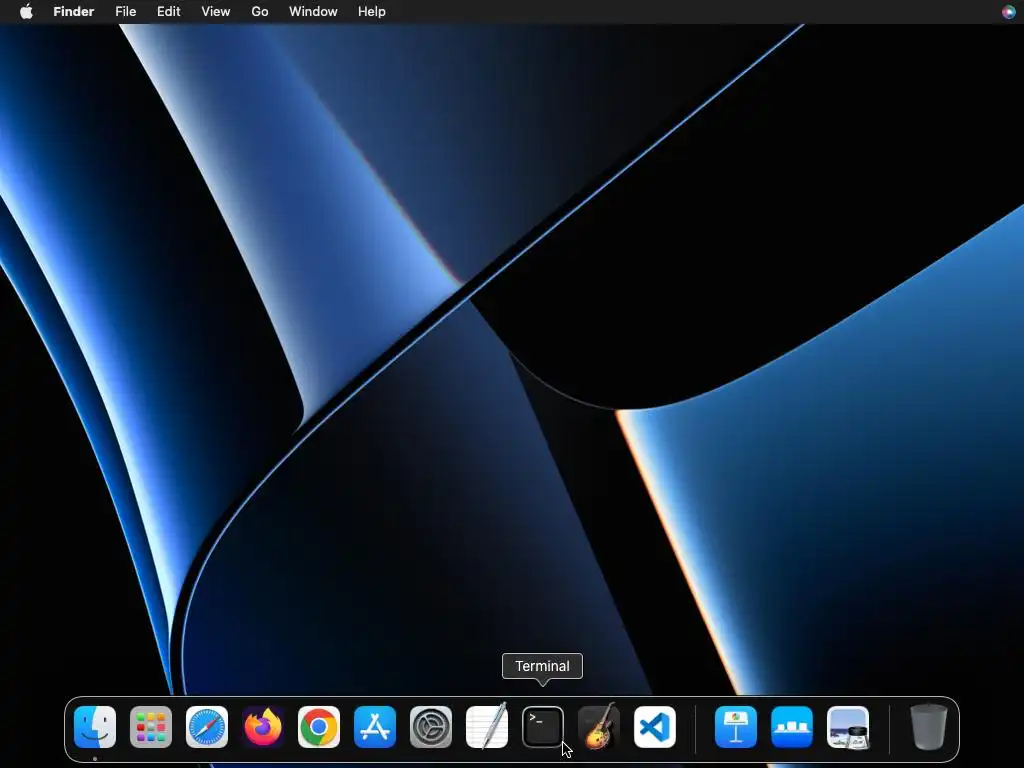Open the Preview app icon

click(x=848, y=727)
